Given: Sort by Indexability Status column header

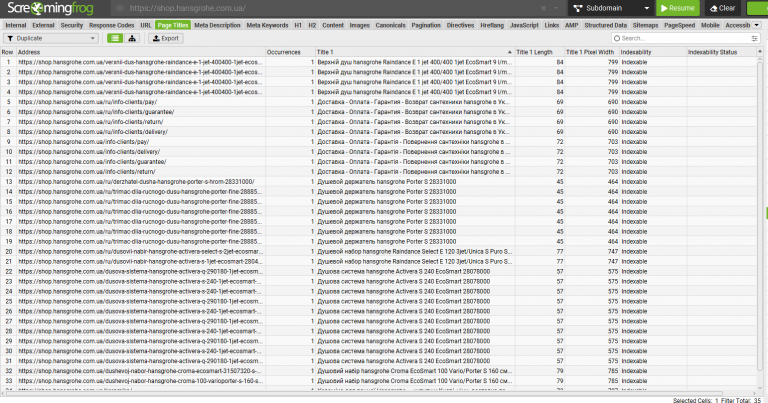Looking at the screenshot, I should point(721,52).
